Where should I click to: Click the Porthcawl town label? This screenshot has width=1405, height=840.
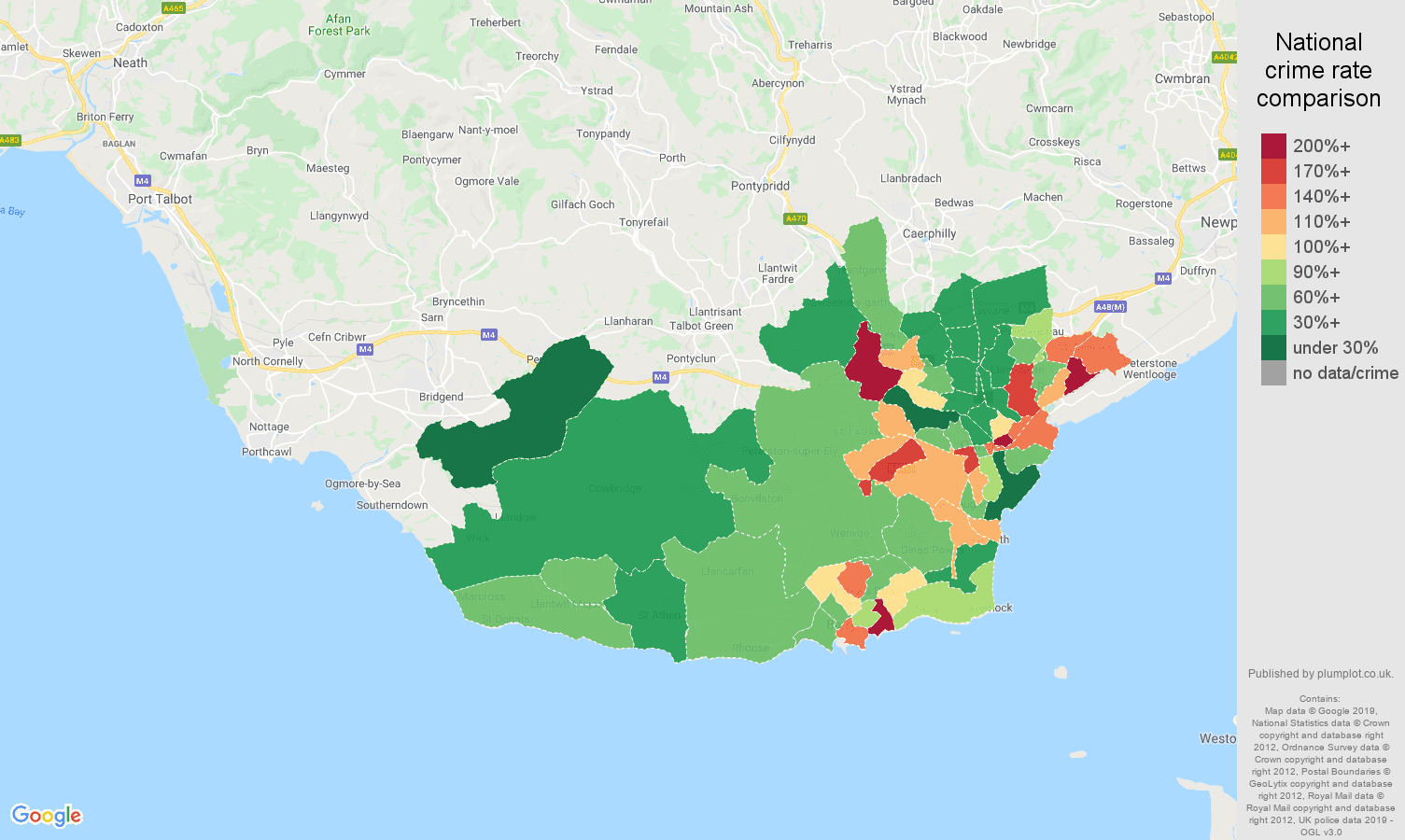pos(266,452)
